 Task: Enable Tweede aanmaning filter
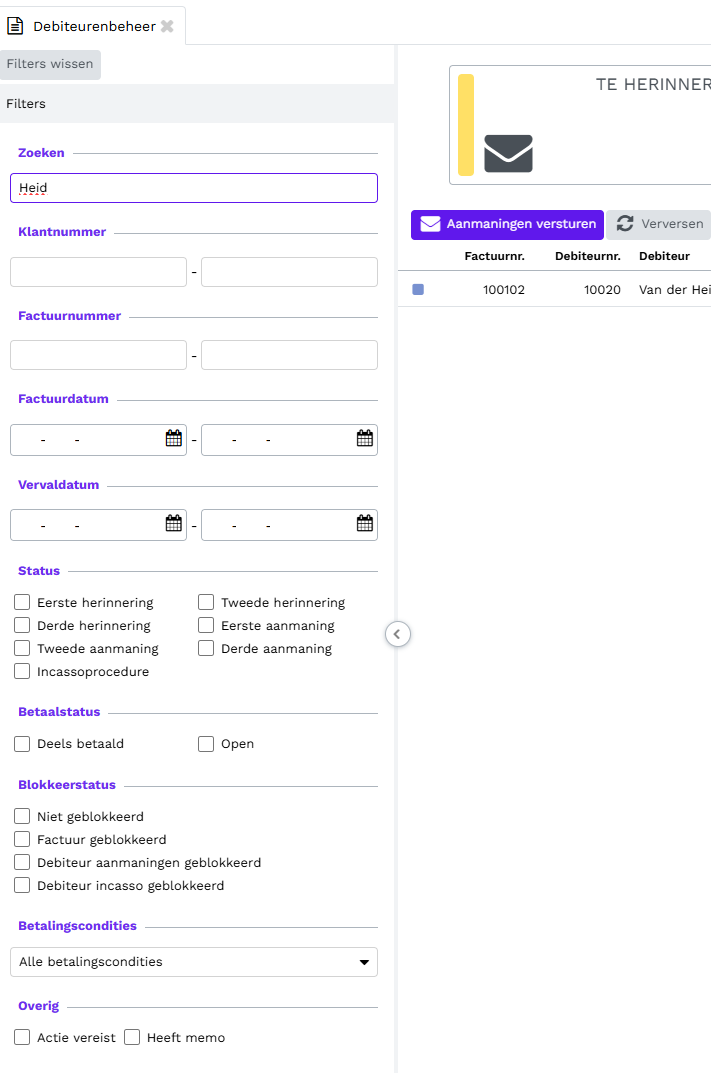[22, 648]
